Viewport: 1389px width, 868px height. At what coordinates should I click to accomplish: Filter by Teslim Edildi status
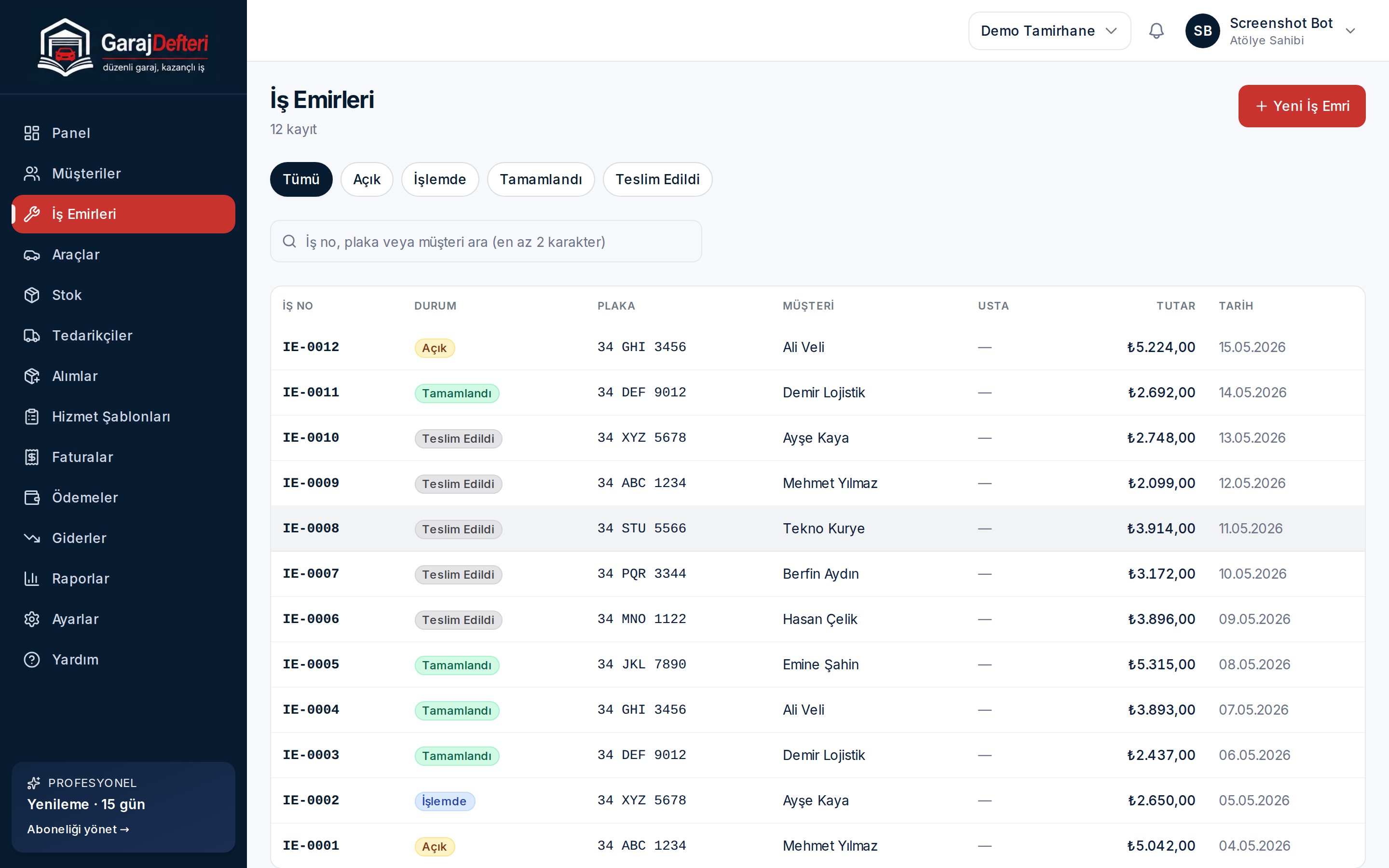(658, 180)
